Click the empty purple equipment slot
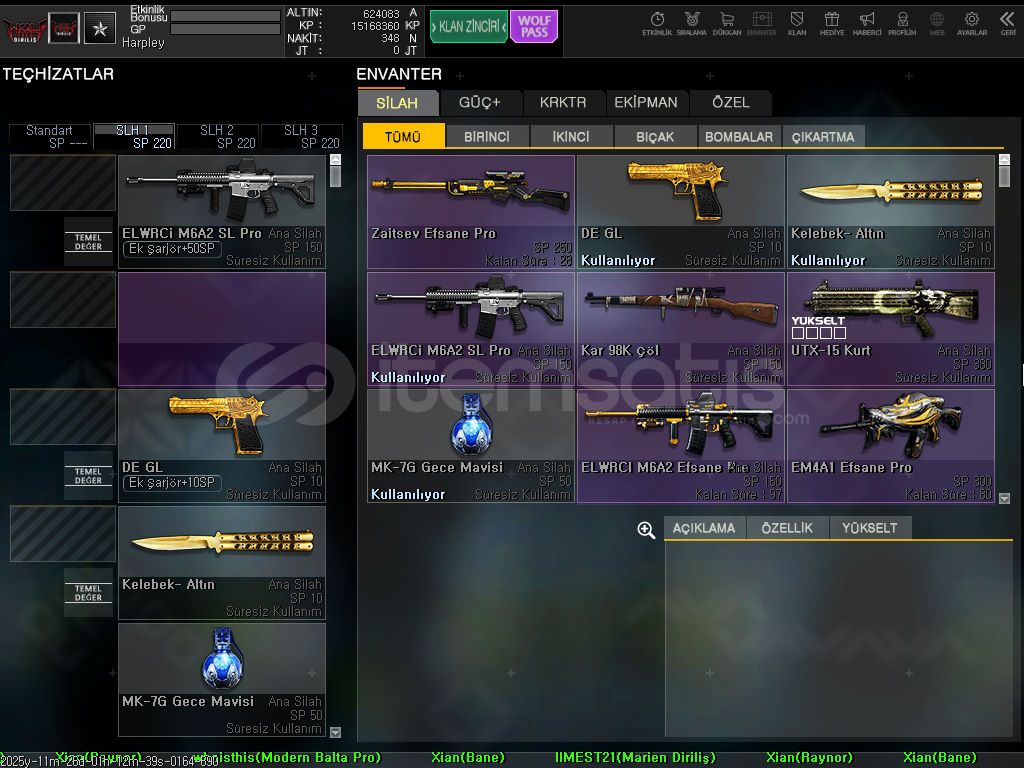The image size is (1024, 768). click(221, 328)
